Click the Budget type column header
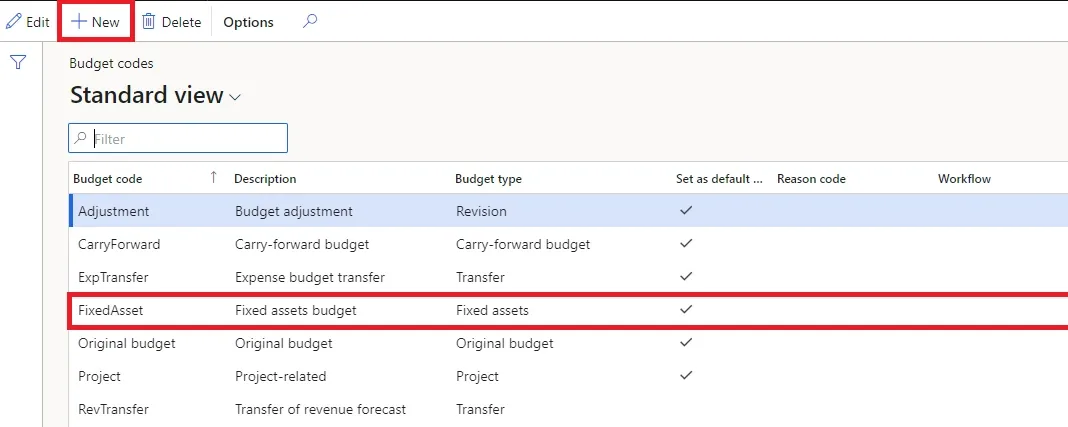 coord(488,179)
